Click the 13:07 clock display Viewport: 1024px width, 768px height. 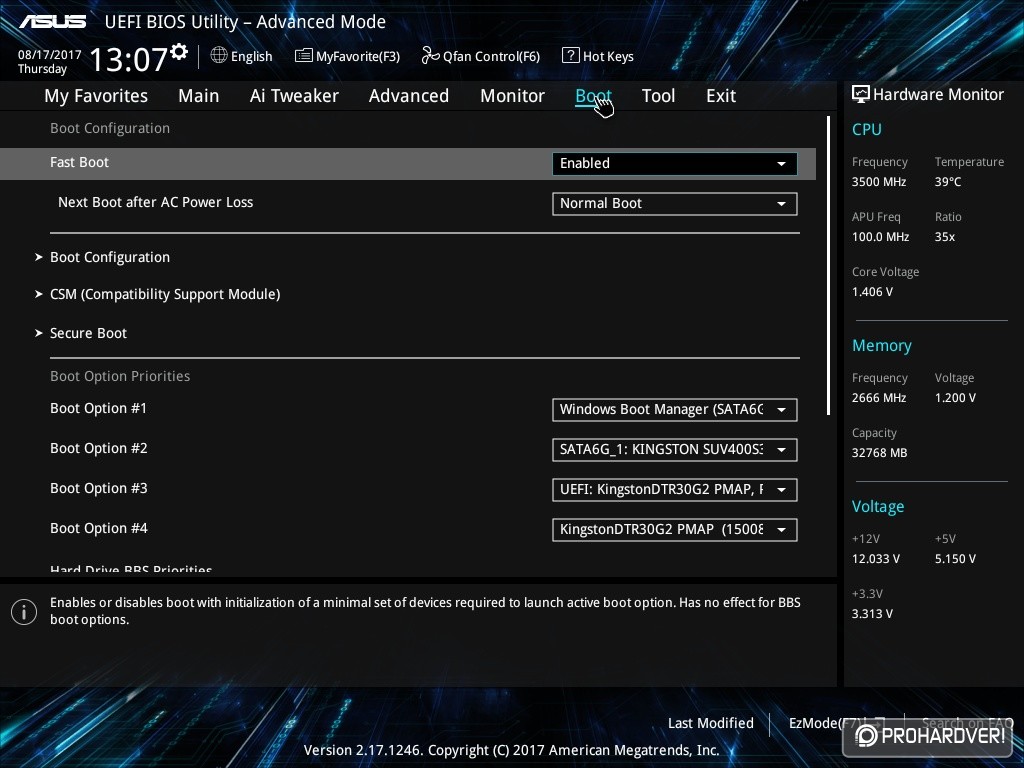tap(129, 59)
